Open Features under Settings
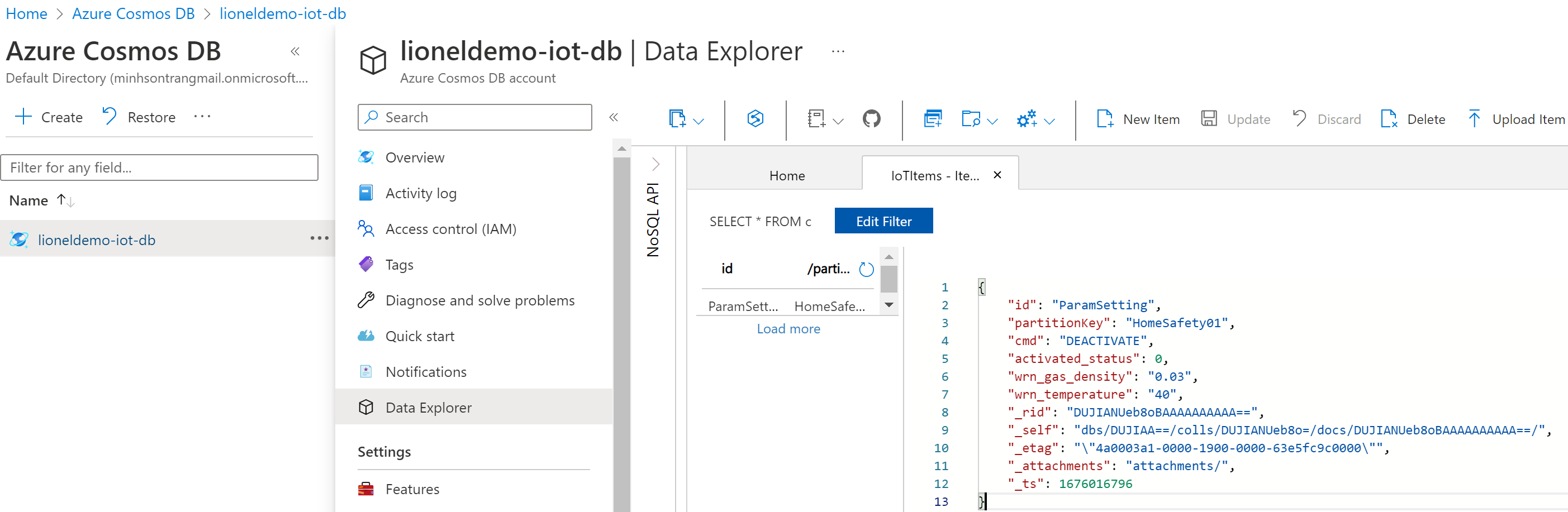 click(412, 490)
